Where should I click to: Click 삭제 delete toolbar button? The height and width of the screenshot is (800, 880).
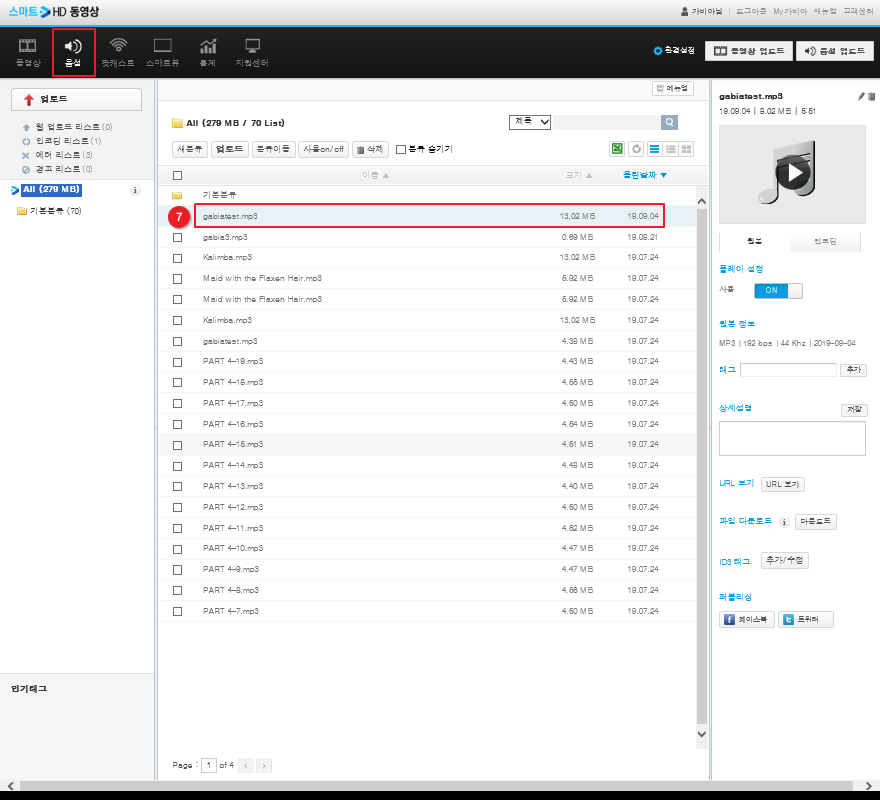pyautogui.click(x=370, y=149)
